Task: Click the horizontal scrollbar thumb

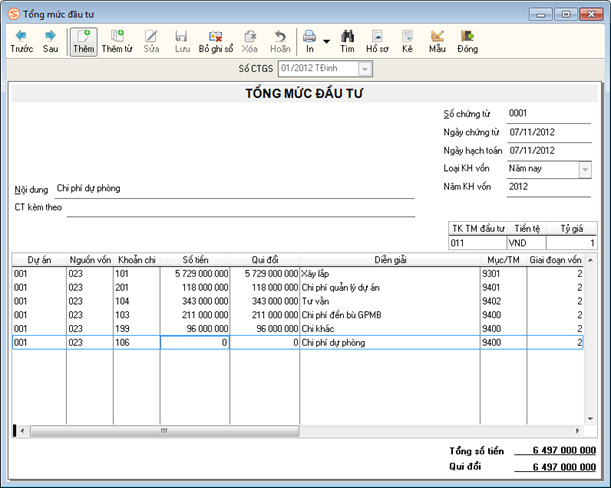Action: pyautogui.click(x=164, y=431)
